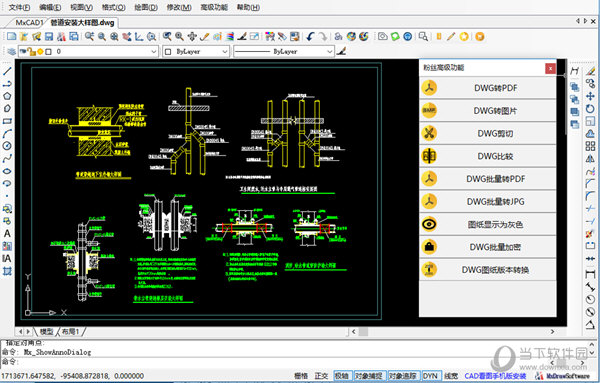Select the Circle draw tool
The image size is (600, 383).
tap(7, 146)
